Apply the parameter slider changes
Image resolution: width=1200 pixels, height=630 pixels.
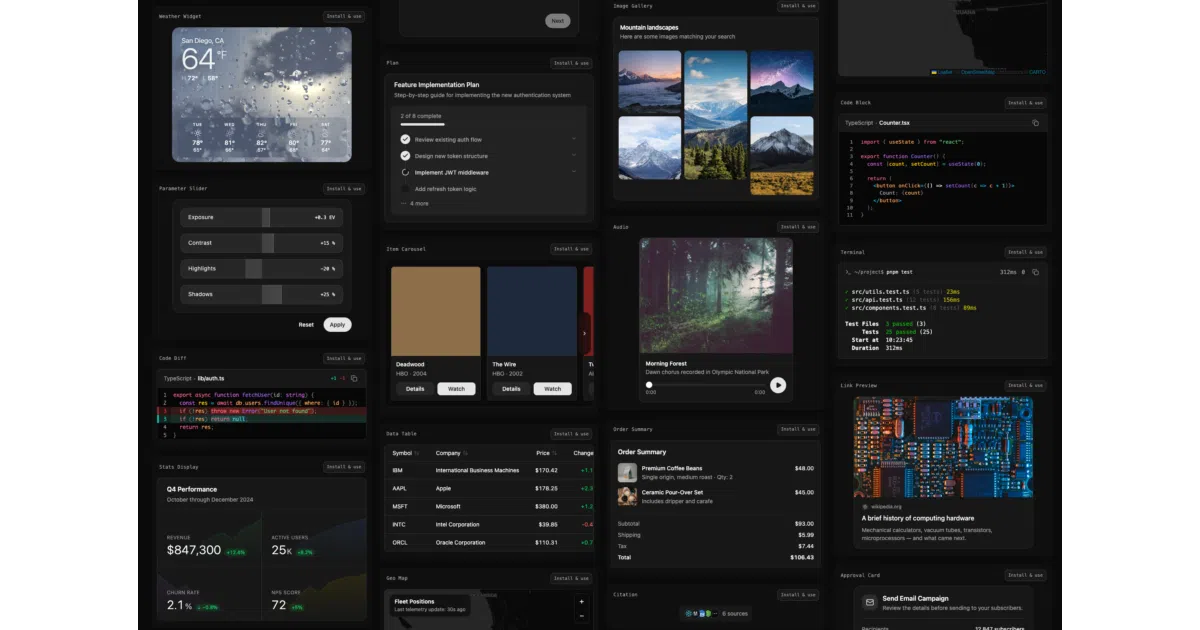click(337, 325)
